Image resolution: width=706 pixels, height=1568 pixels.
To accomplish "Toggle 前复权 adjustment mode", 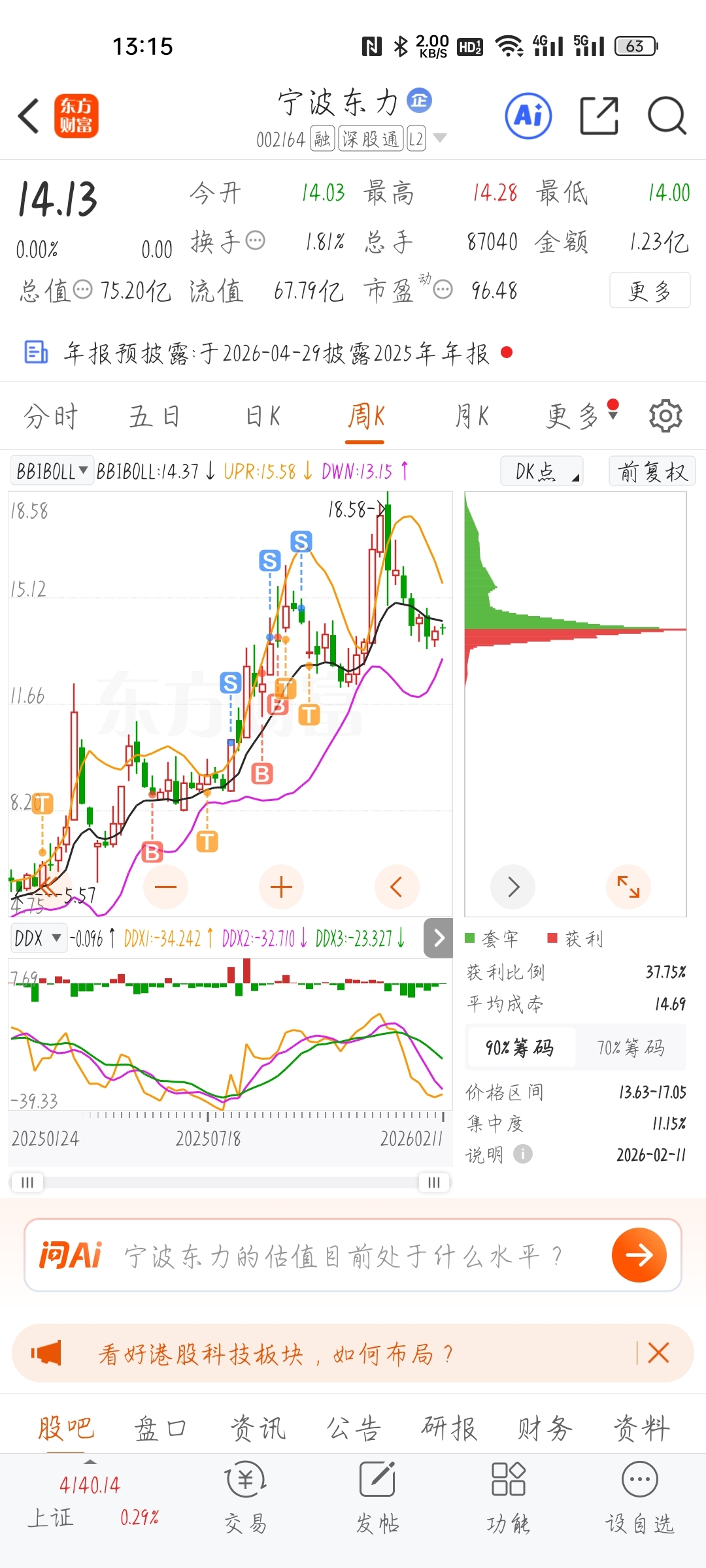I will coord(652,471).
